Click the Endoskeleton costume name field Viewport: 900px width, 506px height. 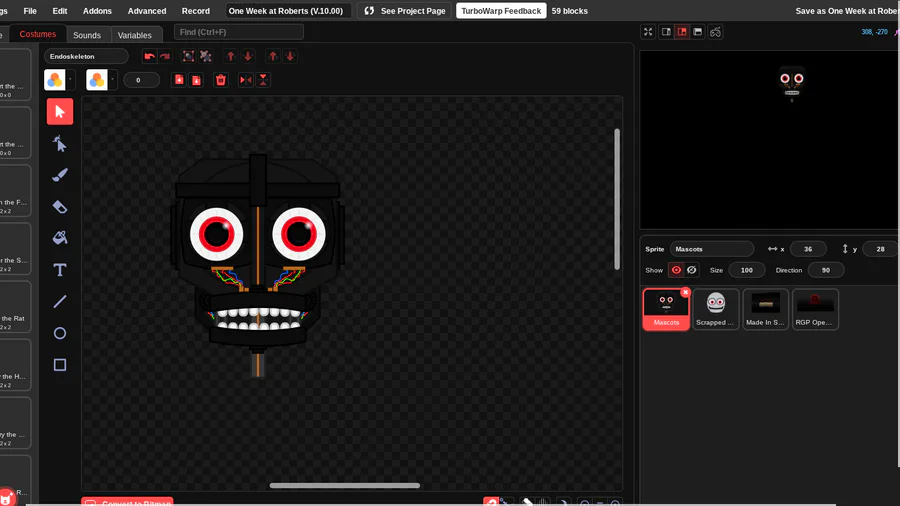coord(86,56)
